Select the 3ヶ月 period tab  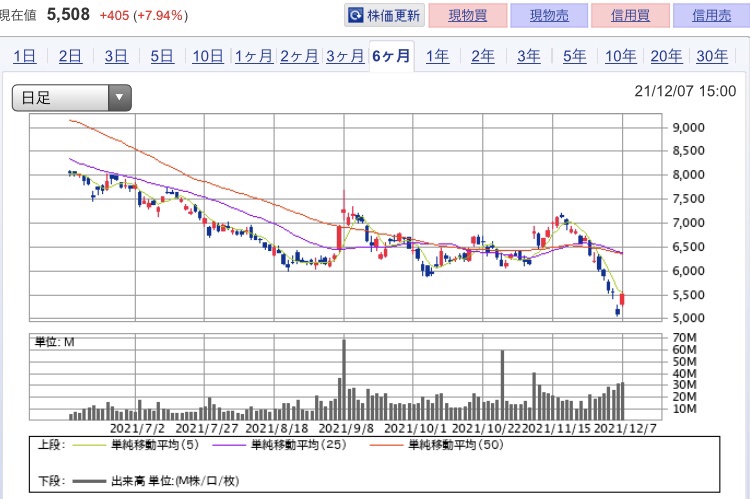[x=345, y=56]
